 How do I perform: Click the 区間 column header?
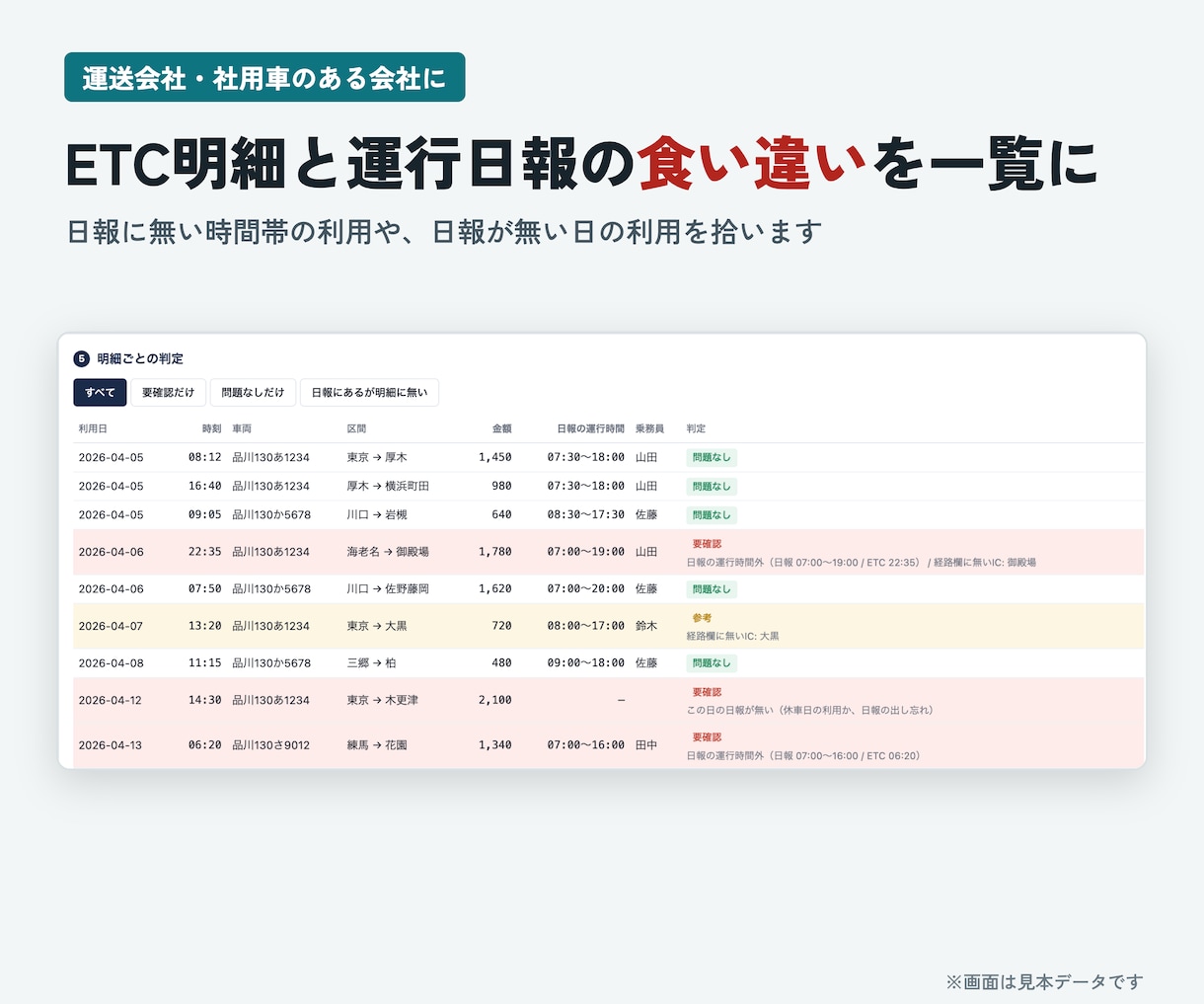[x=356, y=428]
